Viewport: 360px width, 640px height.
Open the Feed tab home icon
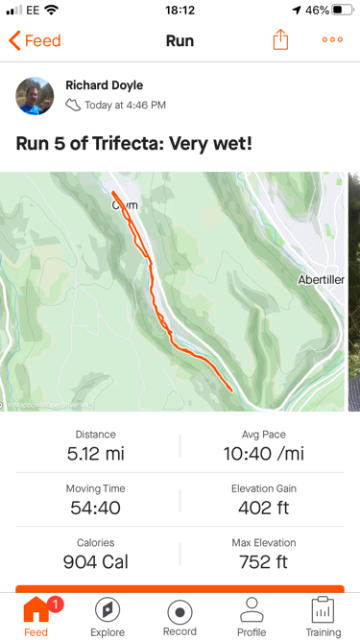pyautogui.click(x=36, y=610)
